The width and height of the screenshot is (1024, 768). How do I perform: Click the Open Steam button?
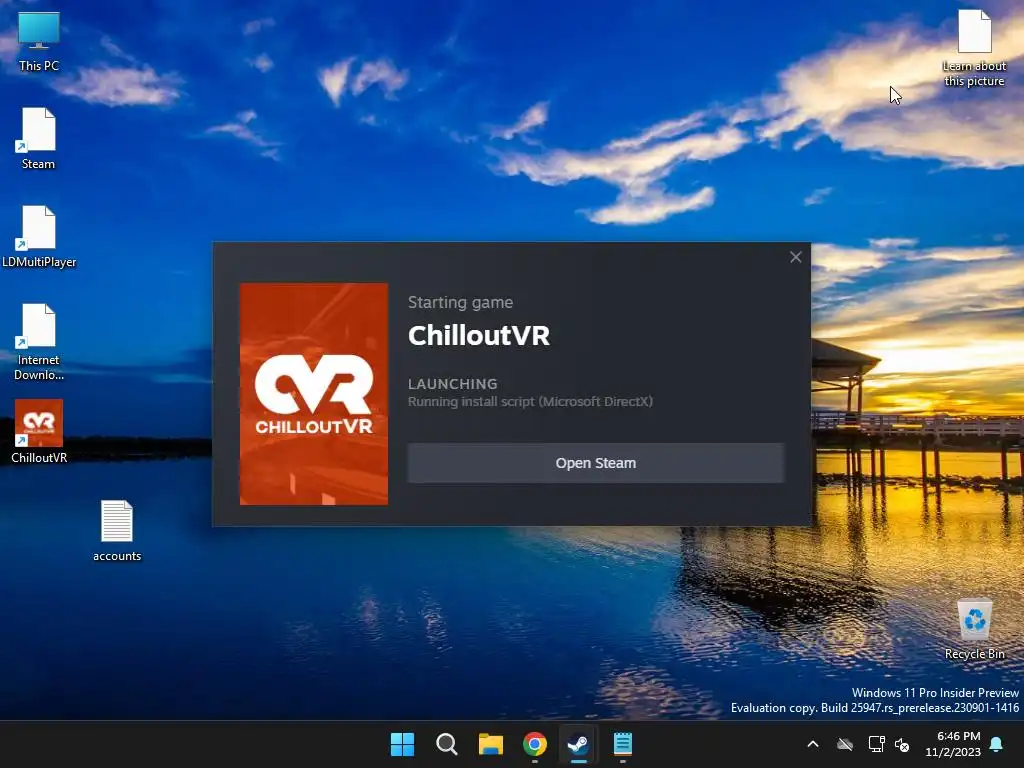pos(596,463)
